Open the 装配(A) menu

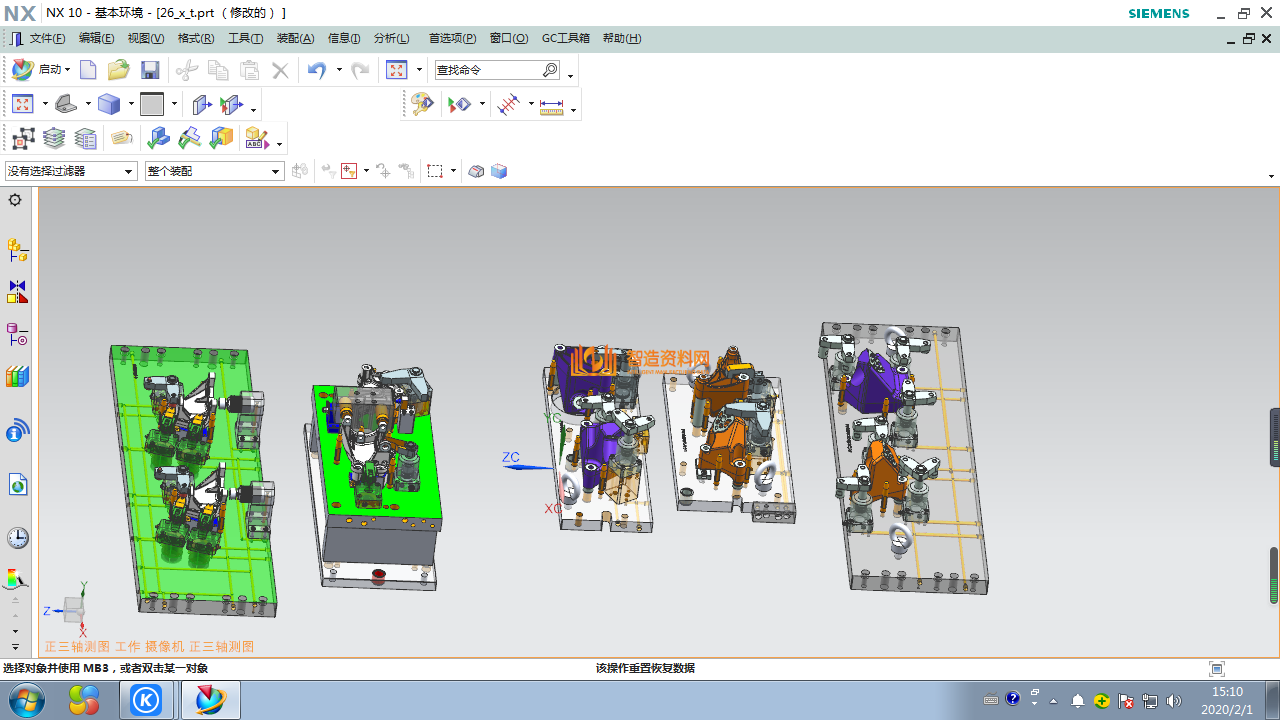pos(295,38)
